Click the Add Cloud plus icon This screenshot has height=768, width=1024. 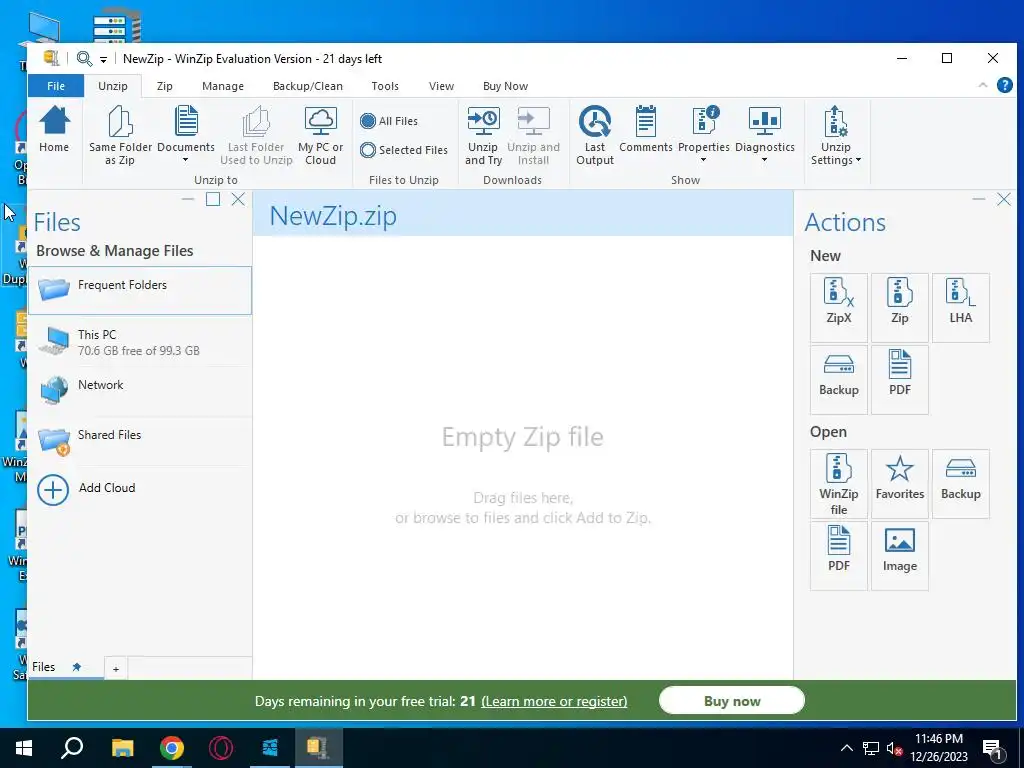[x=53, y=490]
